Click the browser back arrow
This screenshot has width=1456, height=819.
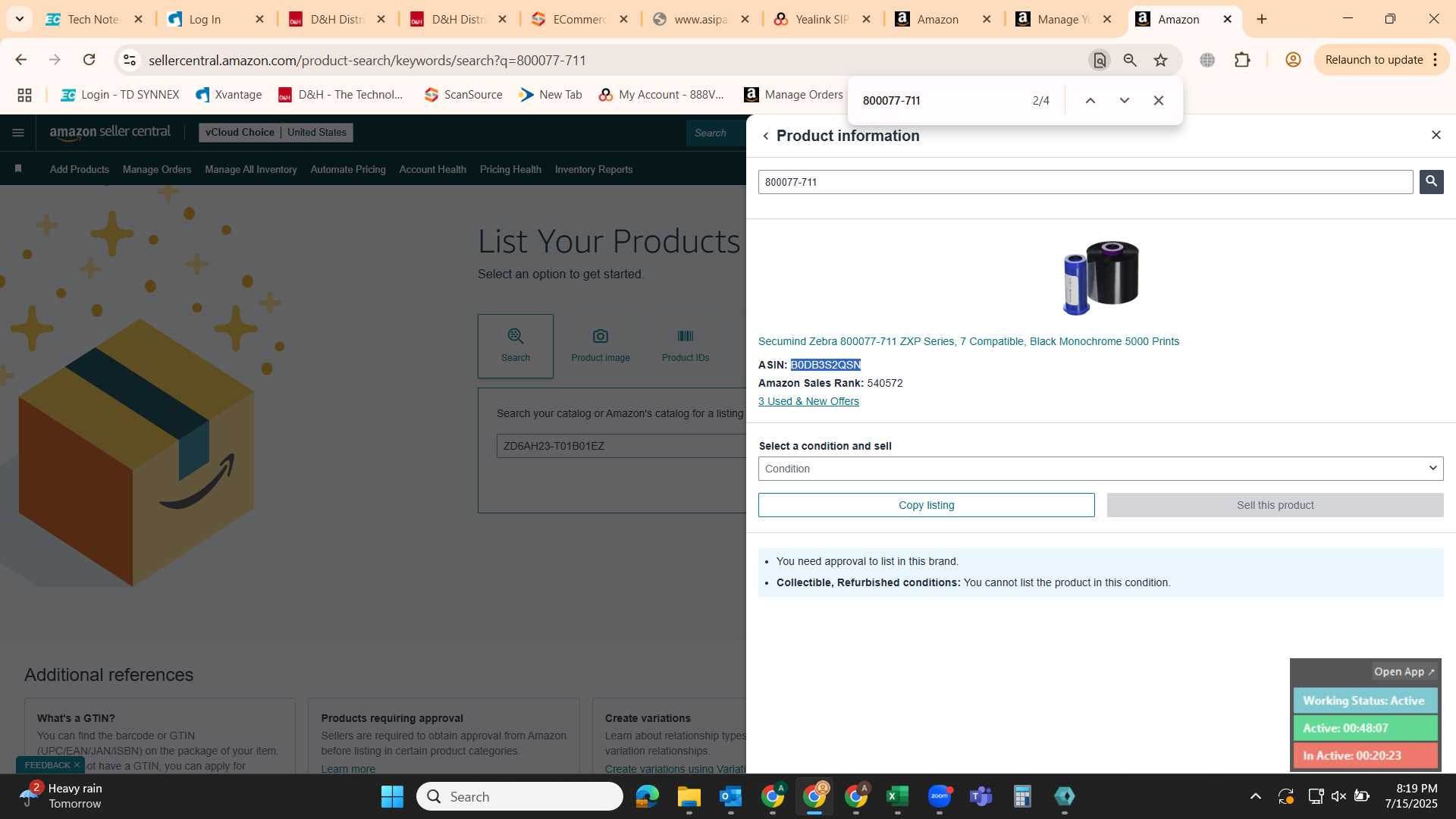click(20, 60)
